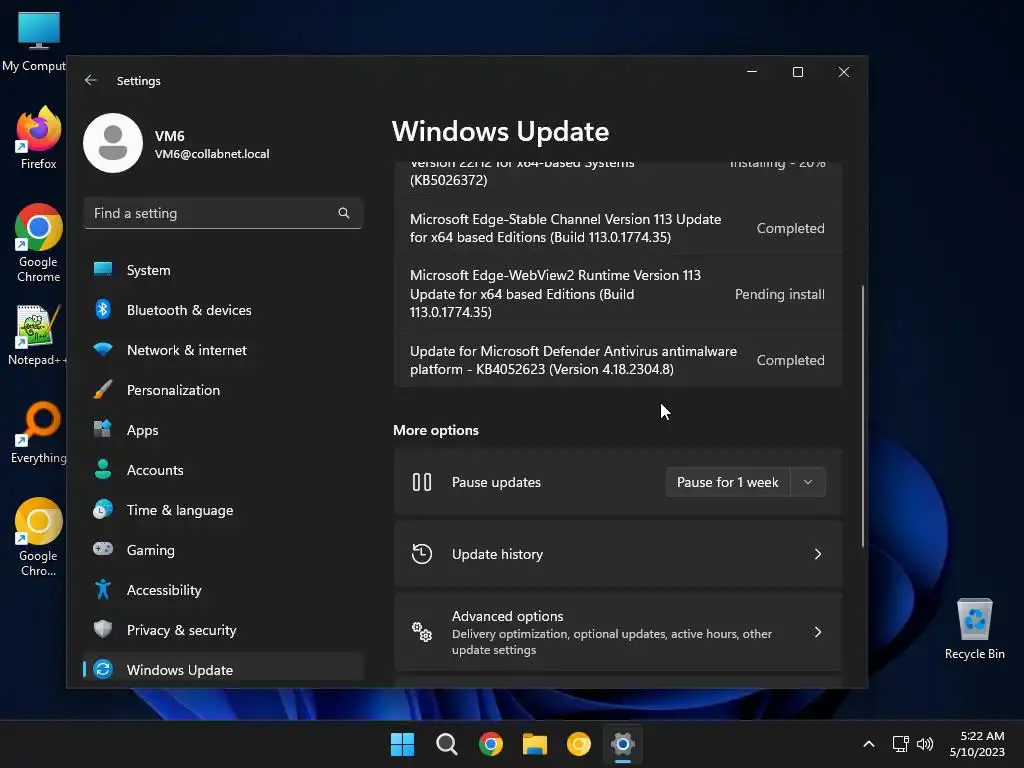Select the Network & internet wifi icon
The width and height of the screenshot is (1024, 768).
pyautogui.click(x=103, y=349)
